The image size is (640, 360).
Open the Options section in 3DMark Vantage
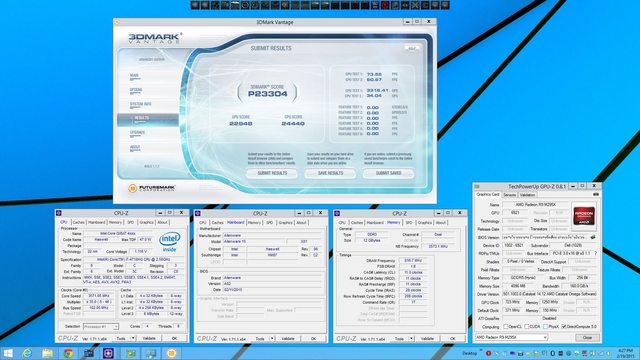click(136, 90)
